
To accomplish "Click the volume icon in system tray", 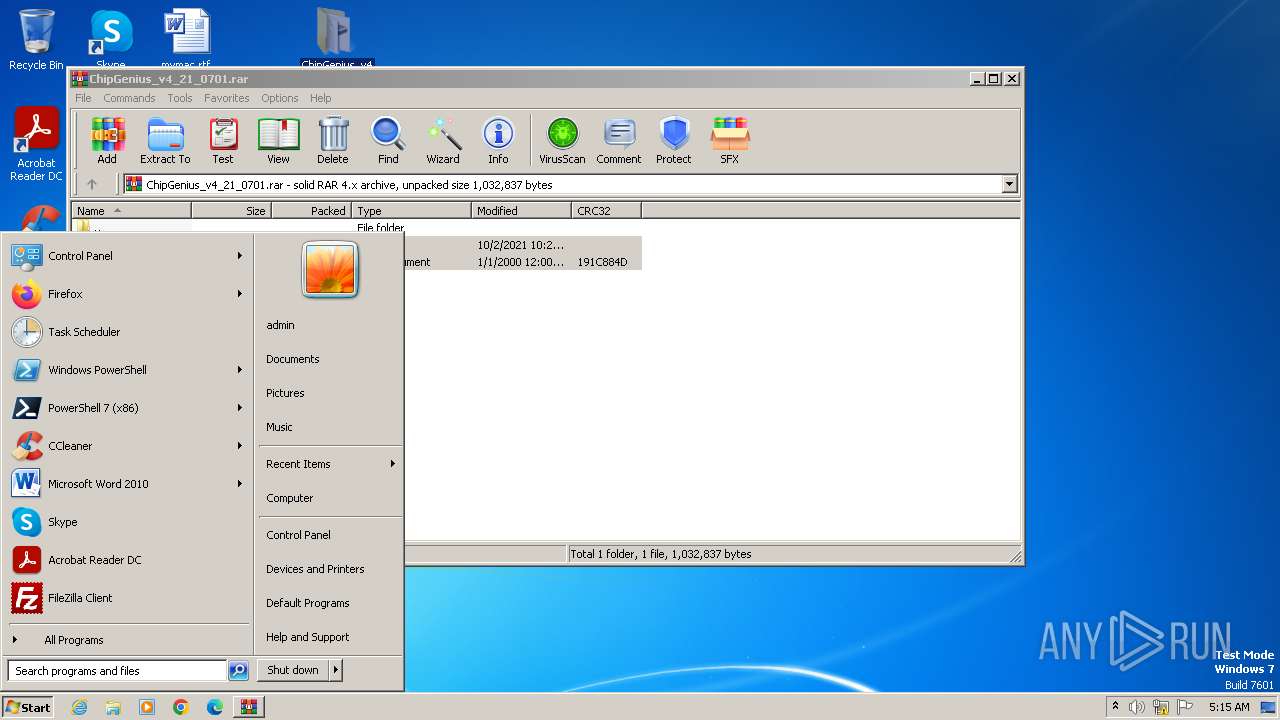I will [1137, 707].
